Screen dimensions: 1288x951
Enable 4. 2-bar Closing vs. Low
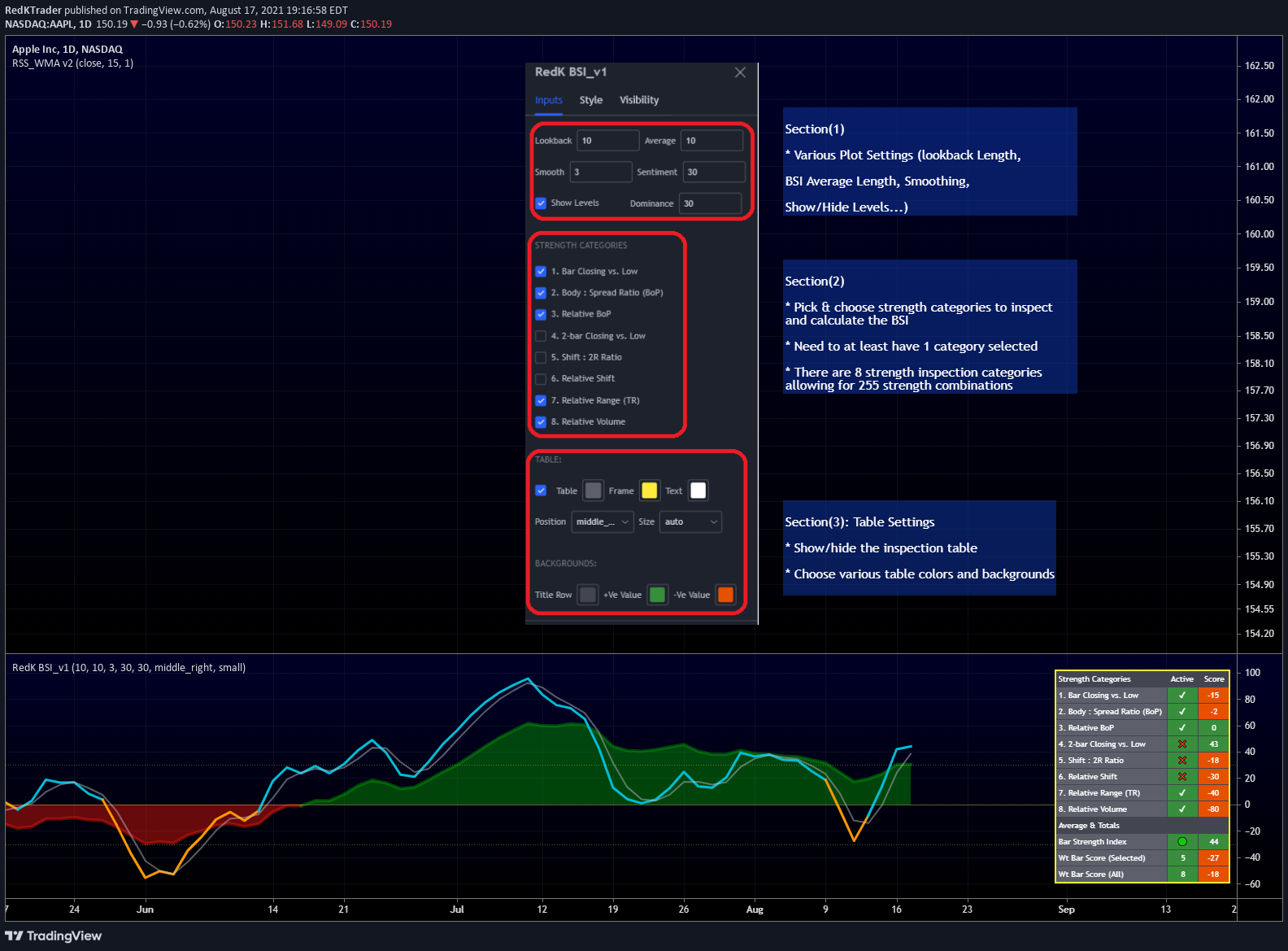click(541, 336)
